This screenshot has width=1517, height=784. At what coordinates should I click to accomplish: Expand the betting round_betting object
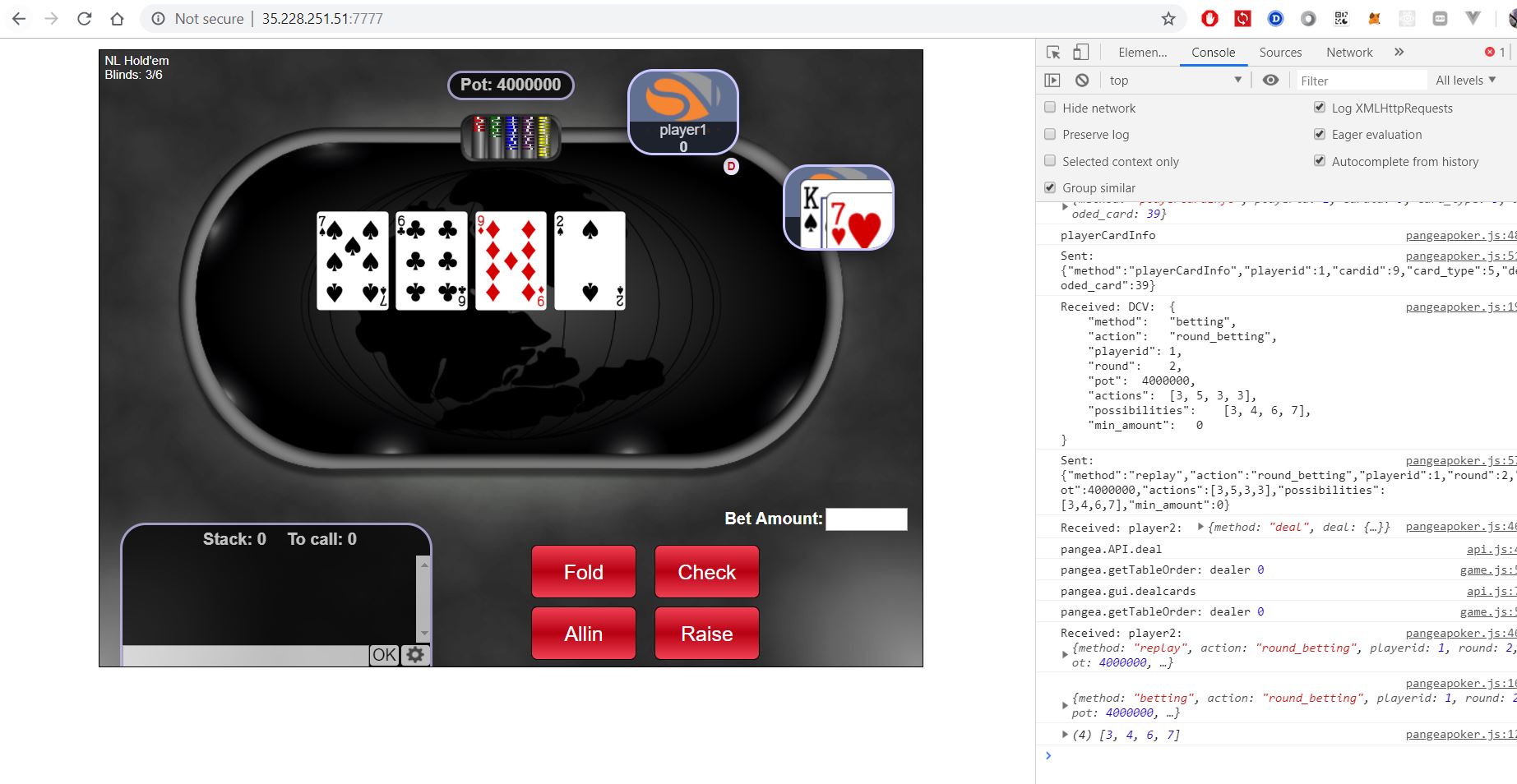(x=1066, y=705)
